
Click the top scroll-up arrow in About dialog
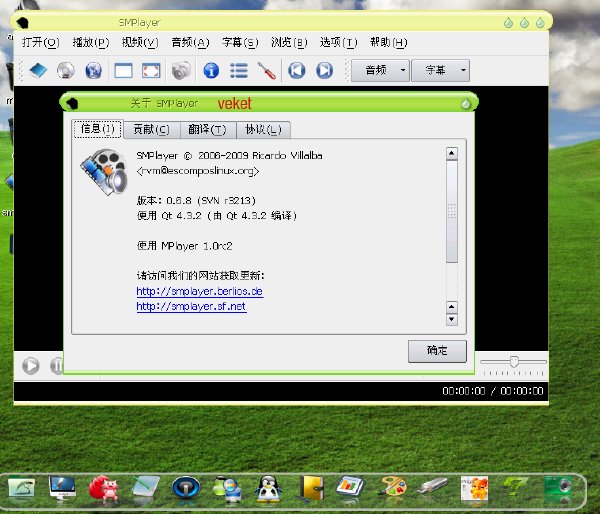click(x=452, y=153)
